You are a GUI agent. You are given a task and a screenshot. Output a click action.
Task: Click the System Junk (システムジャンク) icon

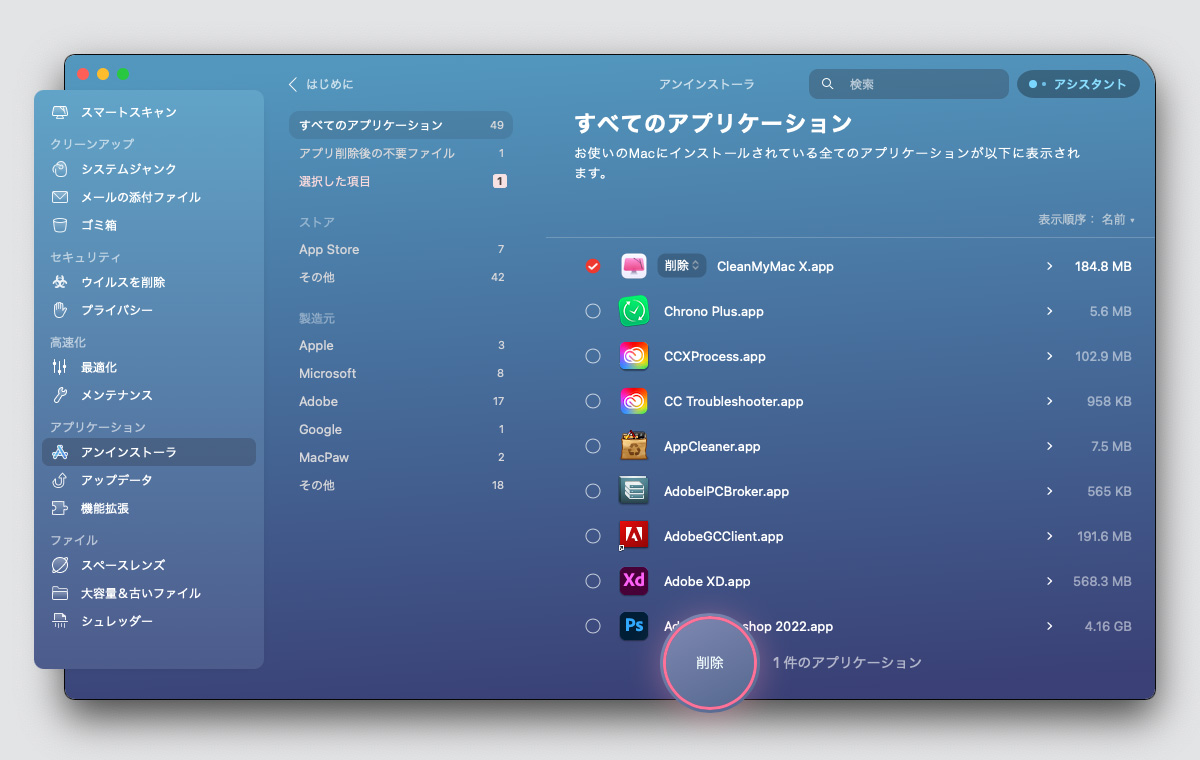coord(60,169)
